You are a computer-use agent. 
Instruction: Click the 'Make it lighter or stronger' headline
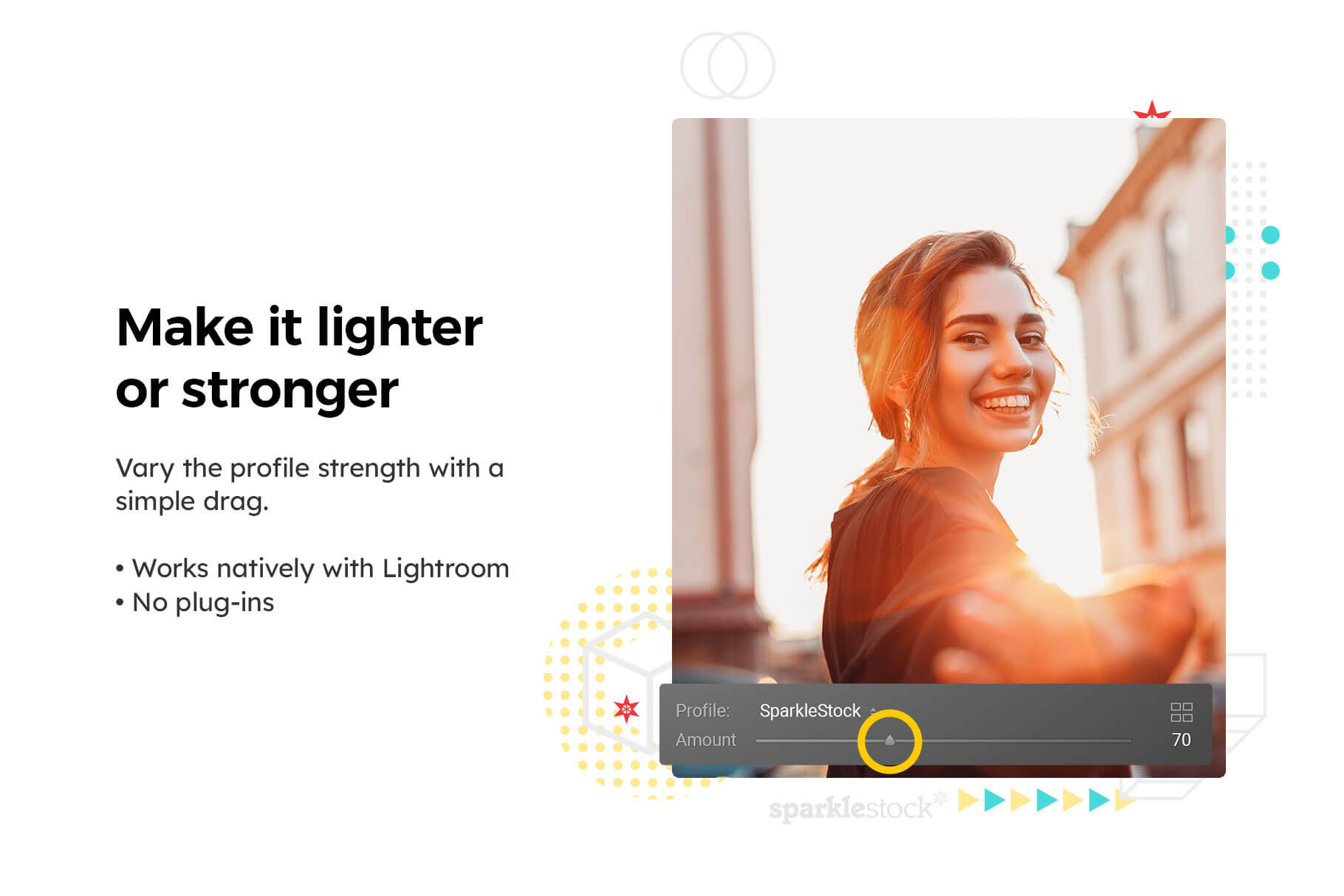[299, 358]
